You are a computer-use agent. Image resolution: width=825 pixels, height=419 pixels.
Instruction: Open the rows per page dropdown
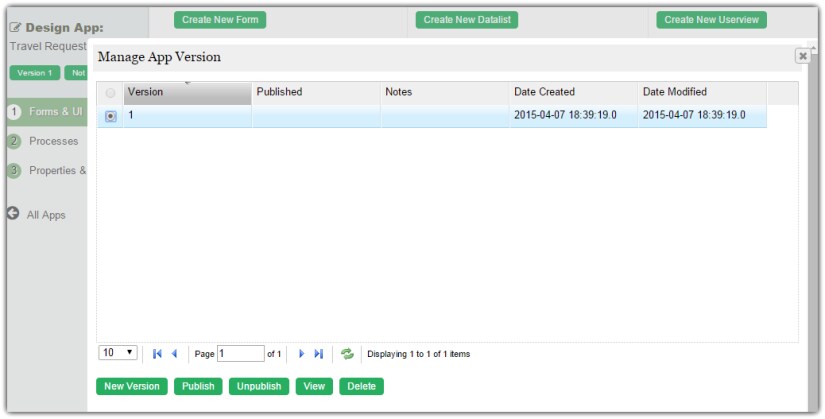pyautogui.click(x=118, y=353)
